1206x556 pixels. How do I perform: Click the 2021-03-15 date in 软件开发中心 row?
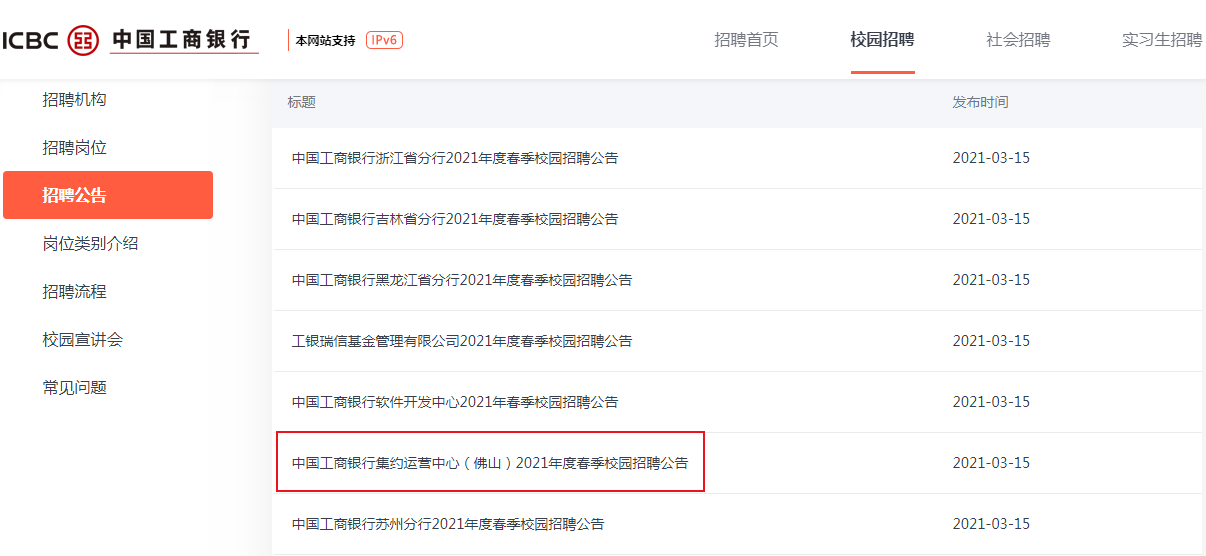click(x=991, y=402)
